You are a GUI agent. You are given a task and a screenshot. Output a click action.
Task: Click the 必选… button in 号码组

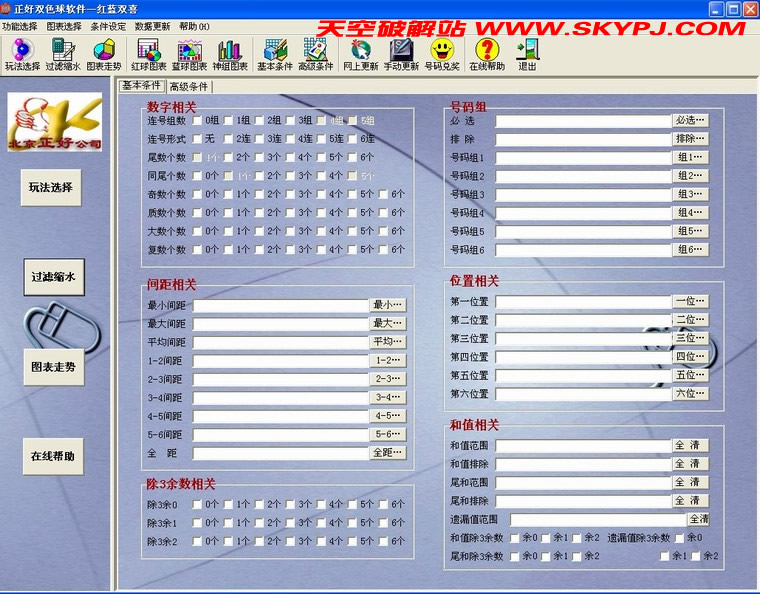(690, 120)
